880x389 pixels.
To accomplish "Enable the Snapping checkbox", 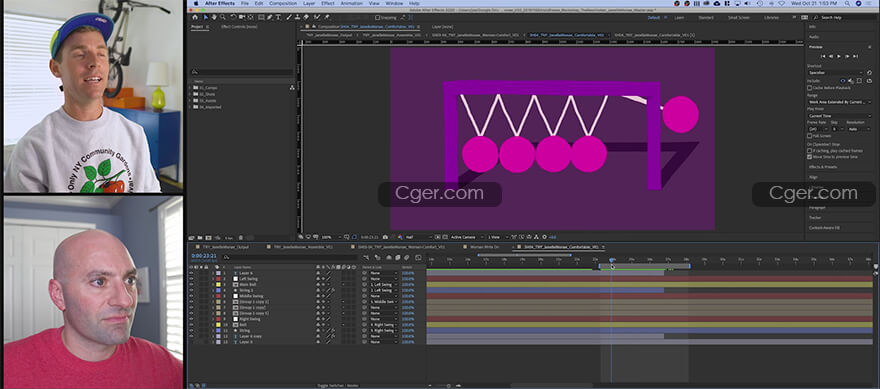I will pyautogui.click(x=378, y=17).
